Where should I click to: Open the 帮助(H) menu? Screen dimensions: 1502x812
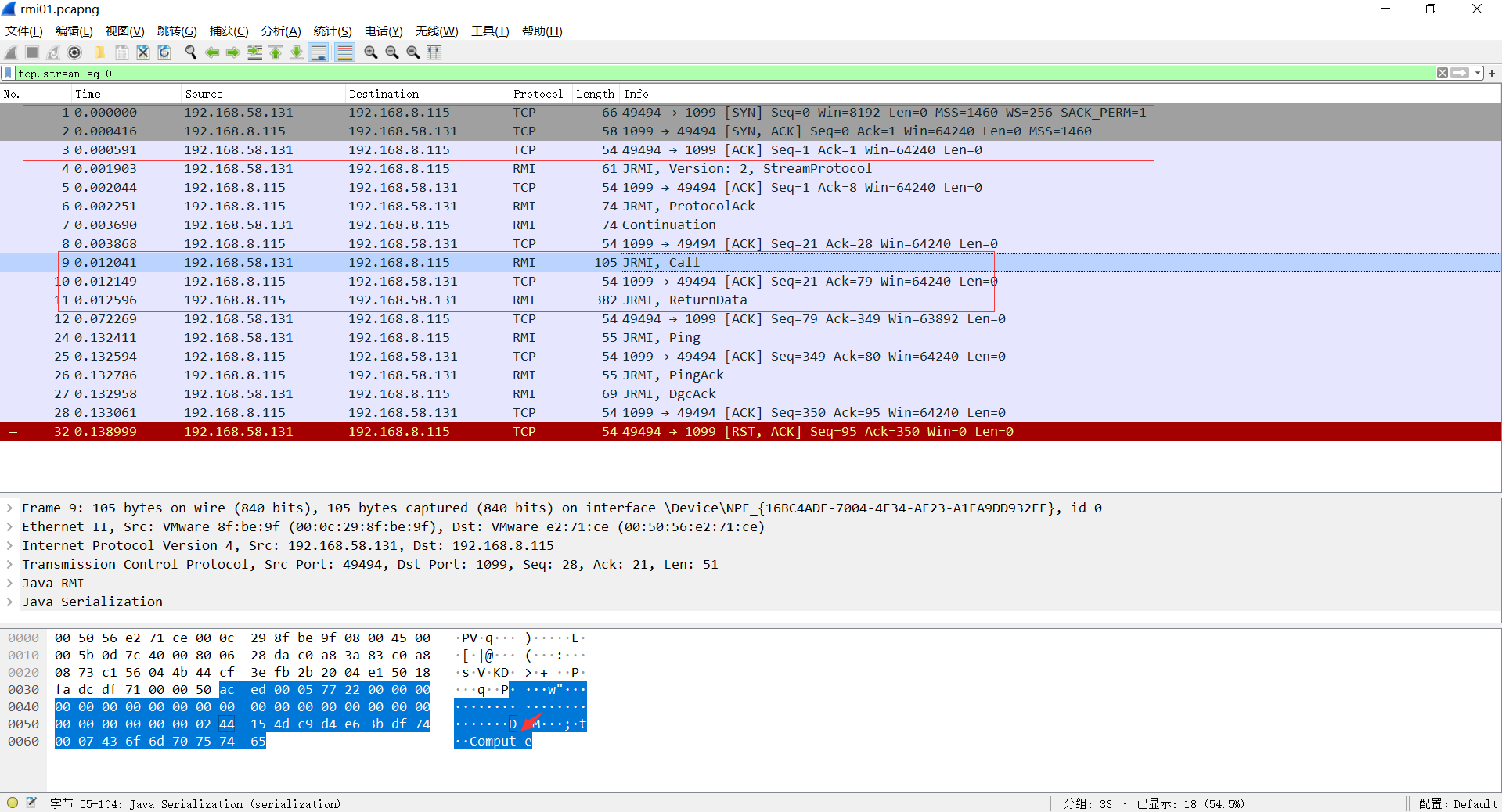point(542,31)
